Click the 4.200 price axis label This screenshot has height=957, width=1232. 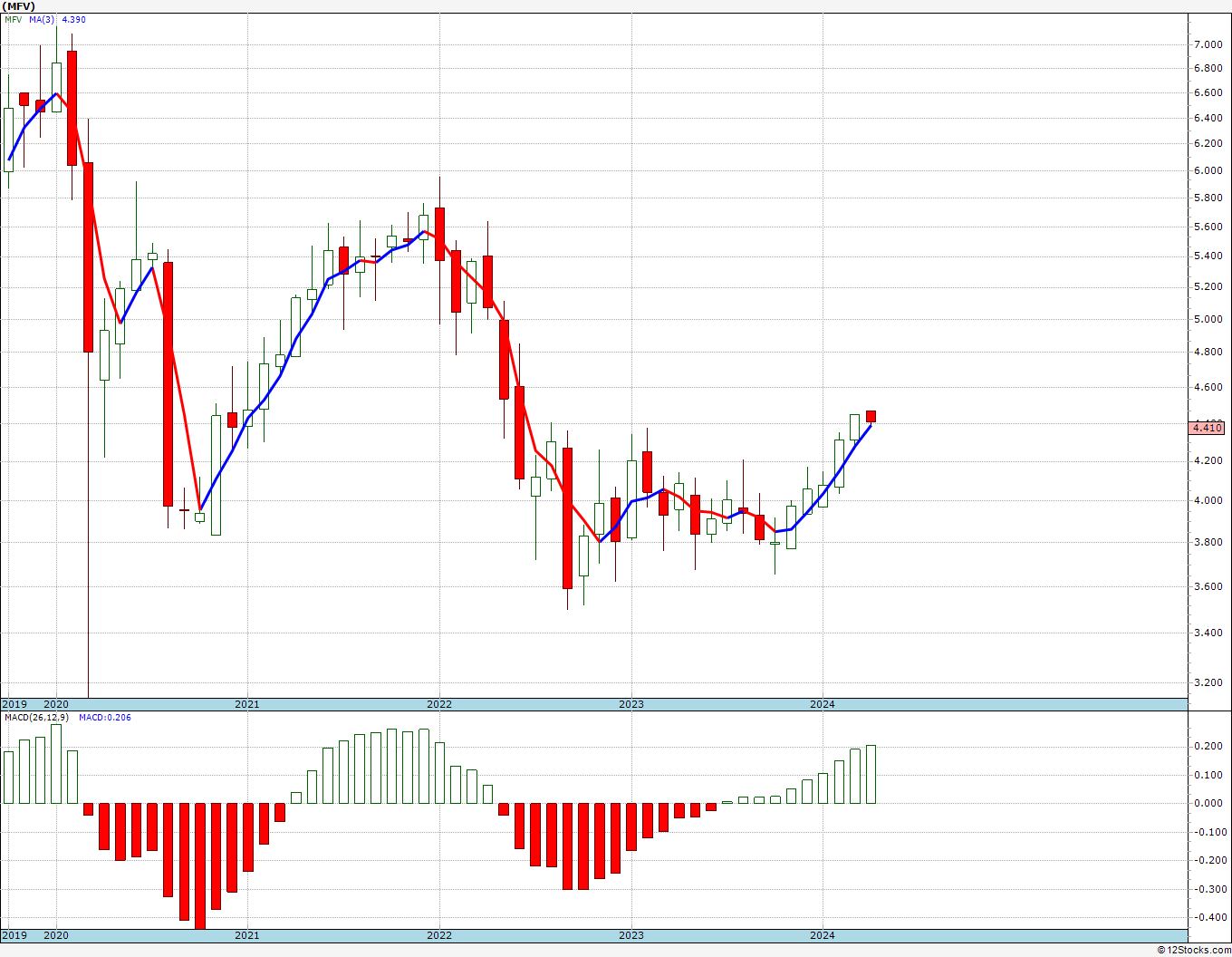1207,460
